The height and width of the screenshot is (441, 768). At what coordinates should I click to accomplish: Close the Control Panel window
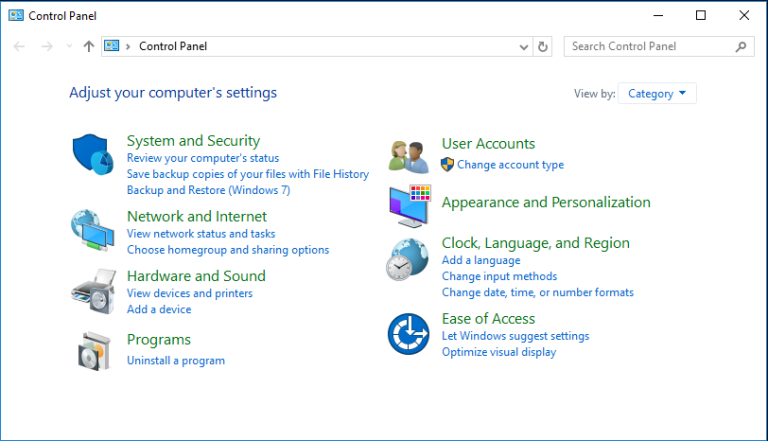coord(744,16)
